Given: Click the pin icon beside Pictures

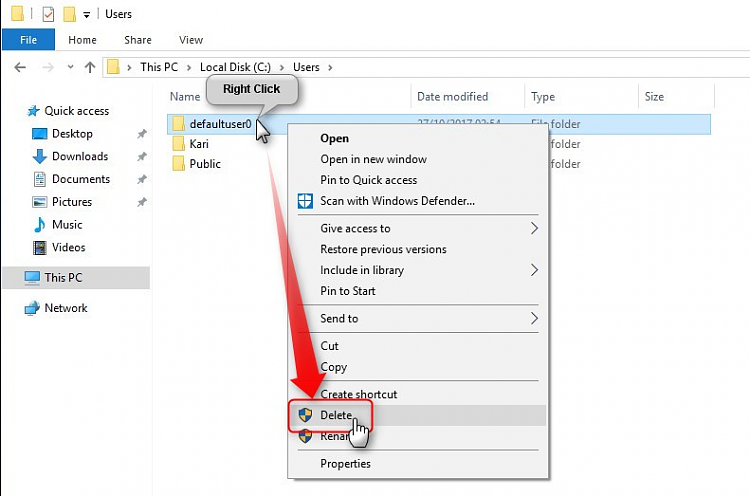Looking at the screenshot, I should click(142, 202).
